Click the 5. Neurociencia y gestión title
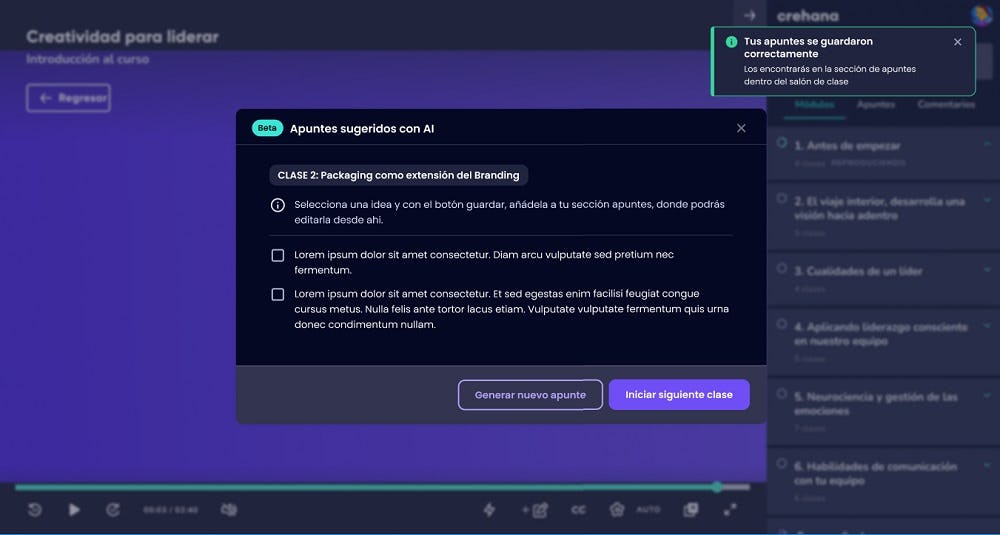The image size is (1000, 535). pos(876,404)
